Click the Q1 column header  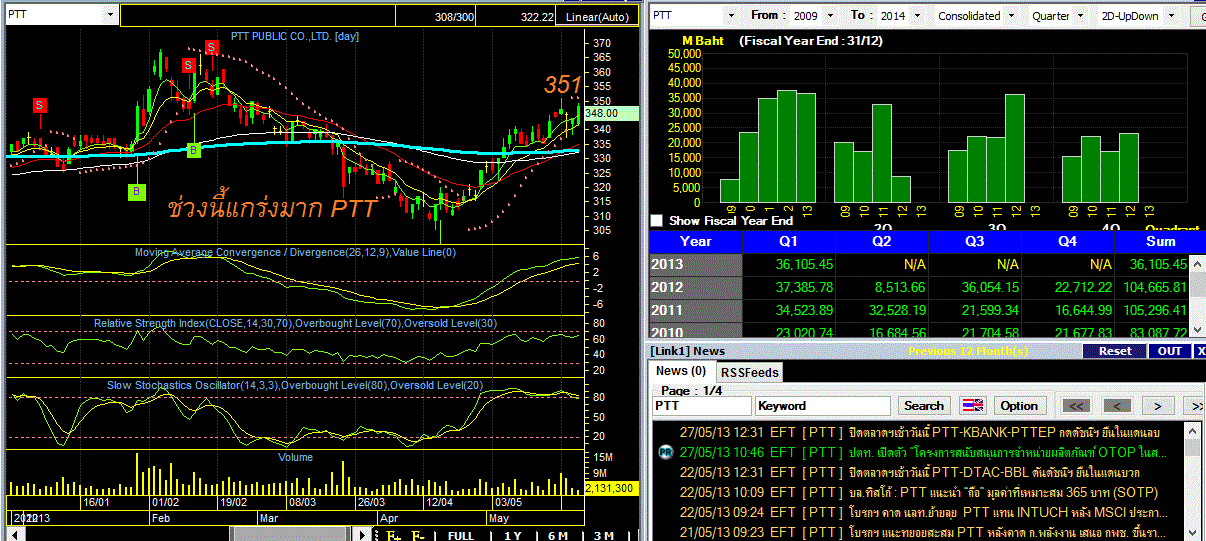[x=790, y=241]
